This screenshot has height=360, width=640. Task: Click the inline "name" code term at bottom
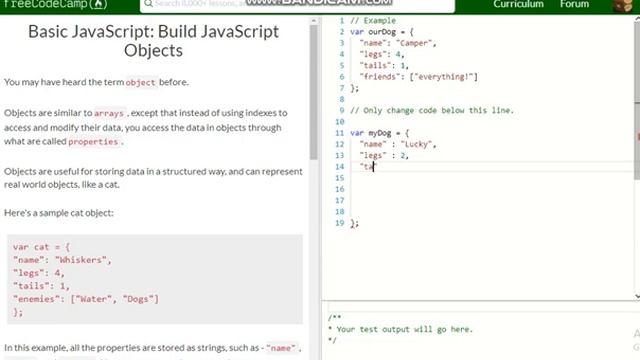point(280,348)
